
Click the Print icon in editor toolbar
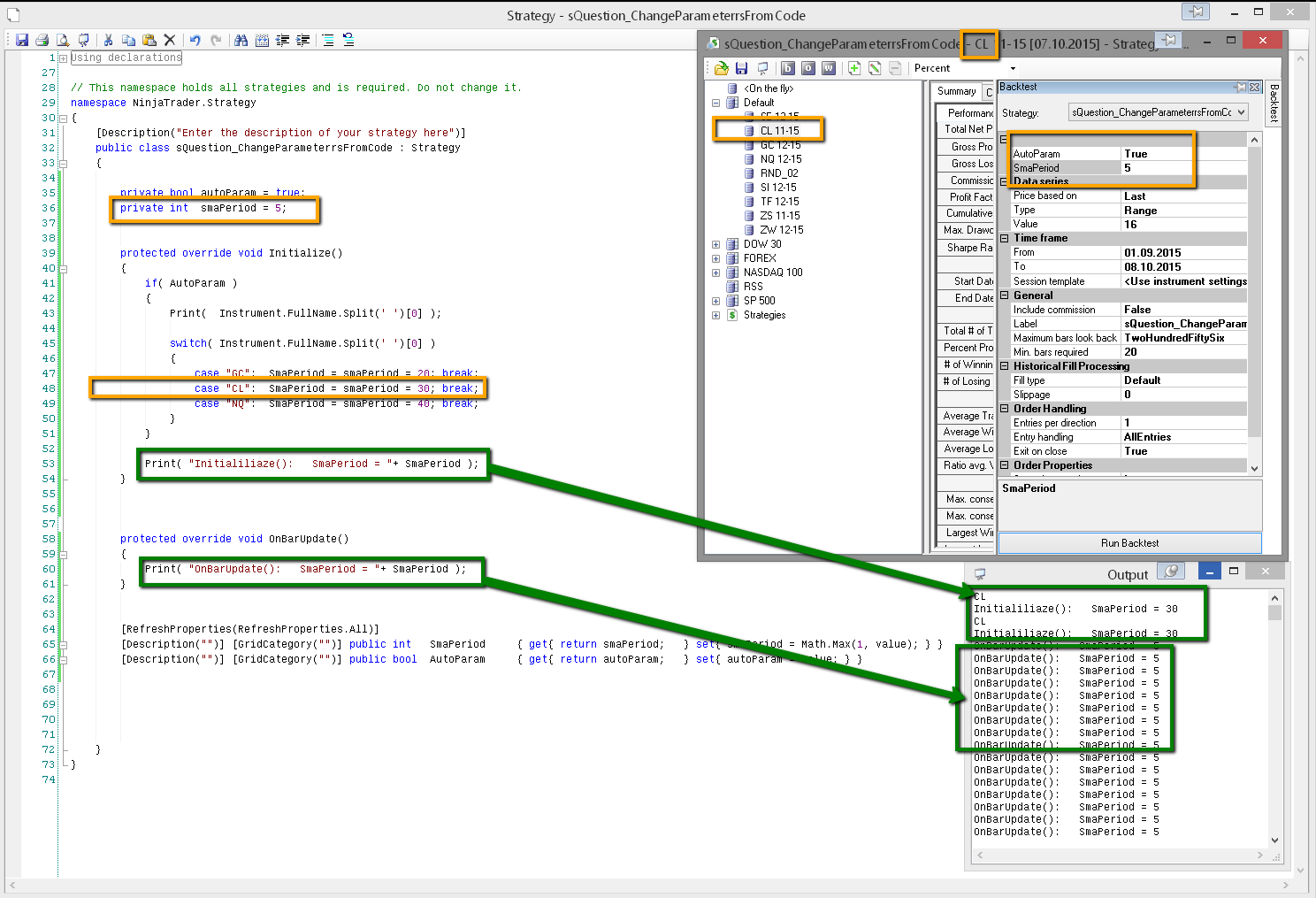click(x=42, y=40)
